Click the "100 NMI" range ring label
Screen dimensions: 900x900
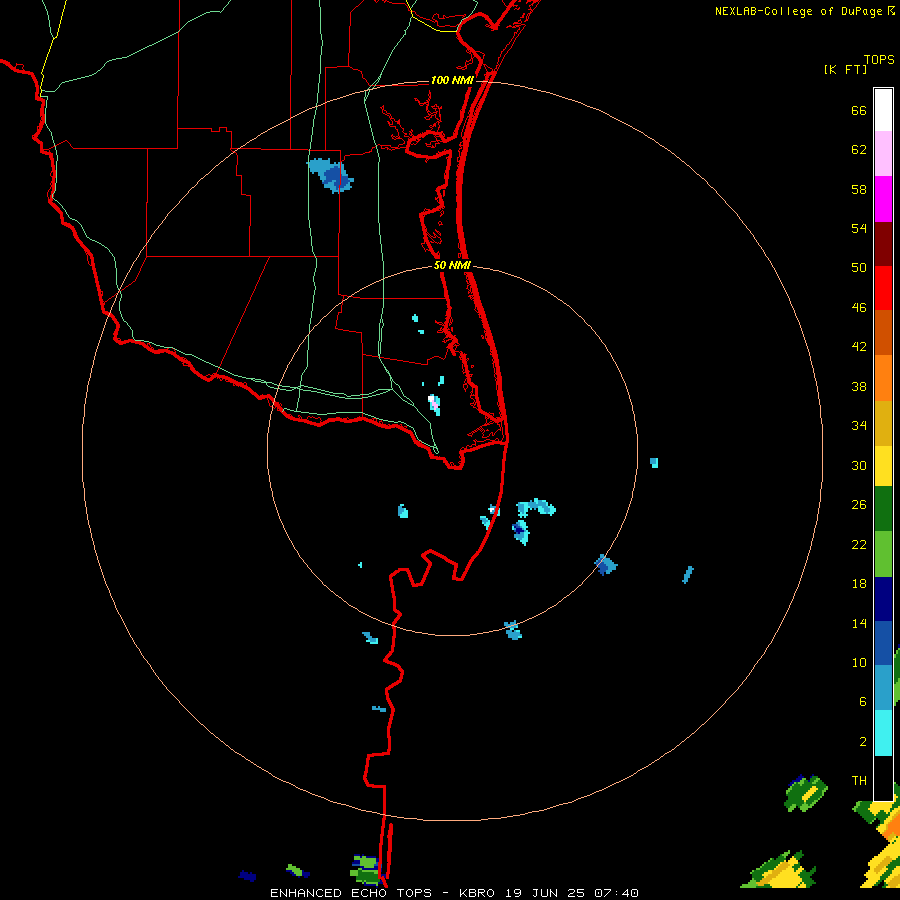point(452,80)
